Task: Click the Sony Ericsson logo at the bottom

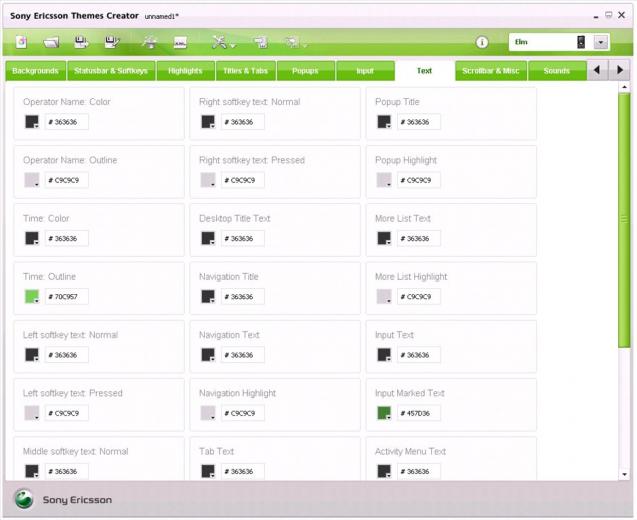Action: (24, 499)
